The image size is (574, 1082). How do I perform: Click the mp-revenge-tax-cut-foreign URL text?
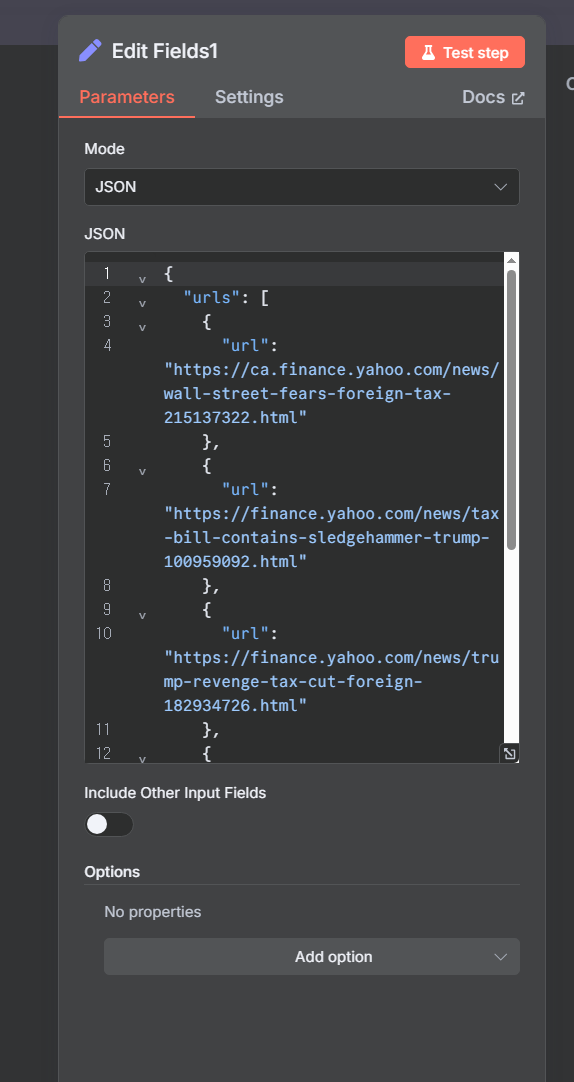(331, 681)
